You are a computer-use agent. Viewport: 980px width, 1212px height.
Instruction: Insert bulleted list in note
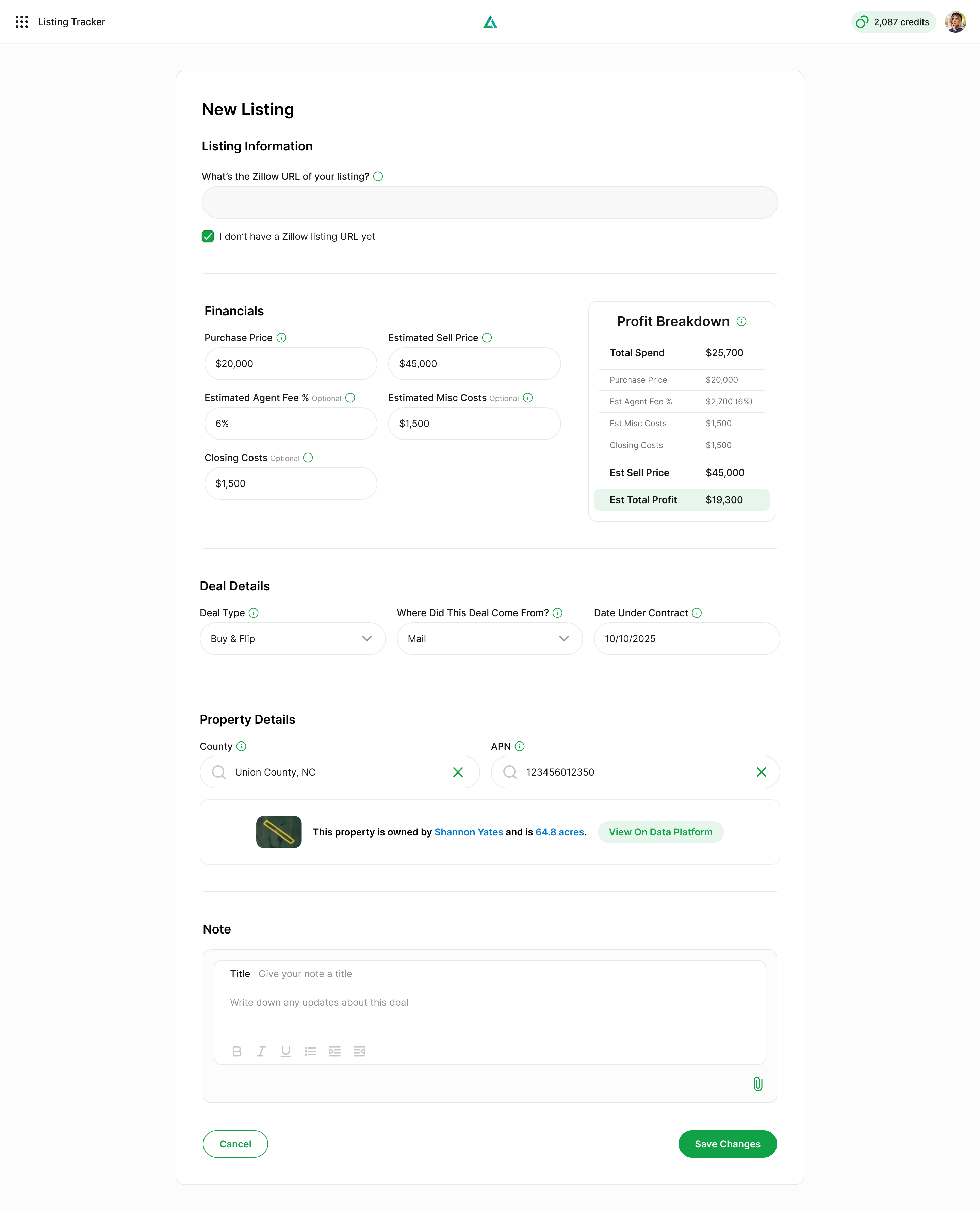[310, 1051]
